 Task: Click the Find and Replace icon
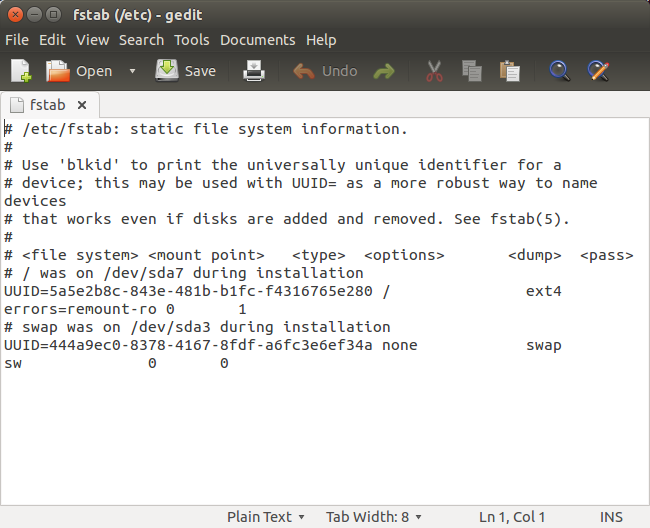click(598, 71)
